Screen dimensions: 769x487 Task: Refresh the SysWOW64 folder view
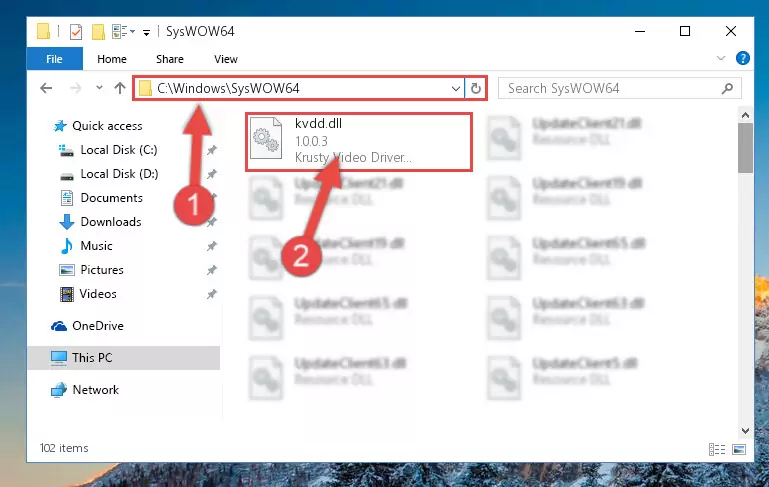476,89
